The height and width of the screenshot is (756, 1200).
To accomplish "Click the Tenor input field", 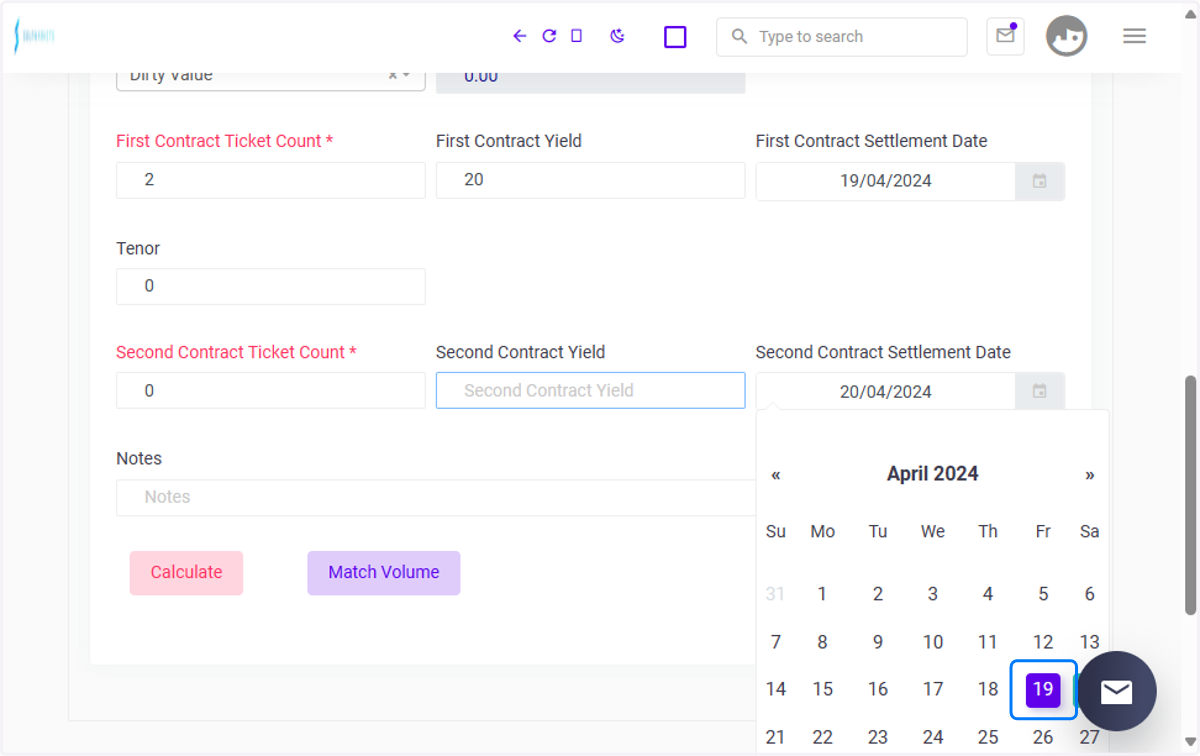I will tap(271, 286).
